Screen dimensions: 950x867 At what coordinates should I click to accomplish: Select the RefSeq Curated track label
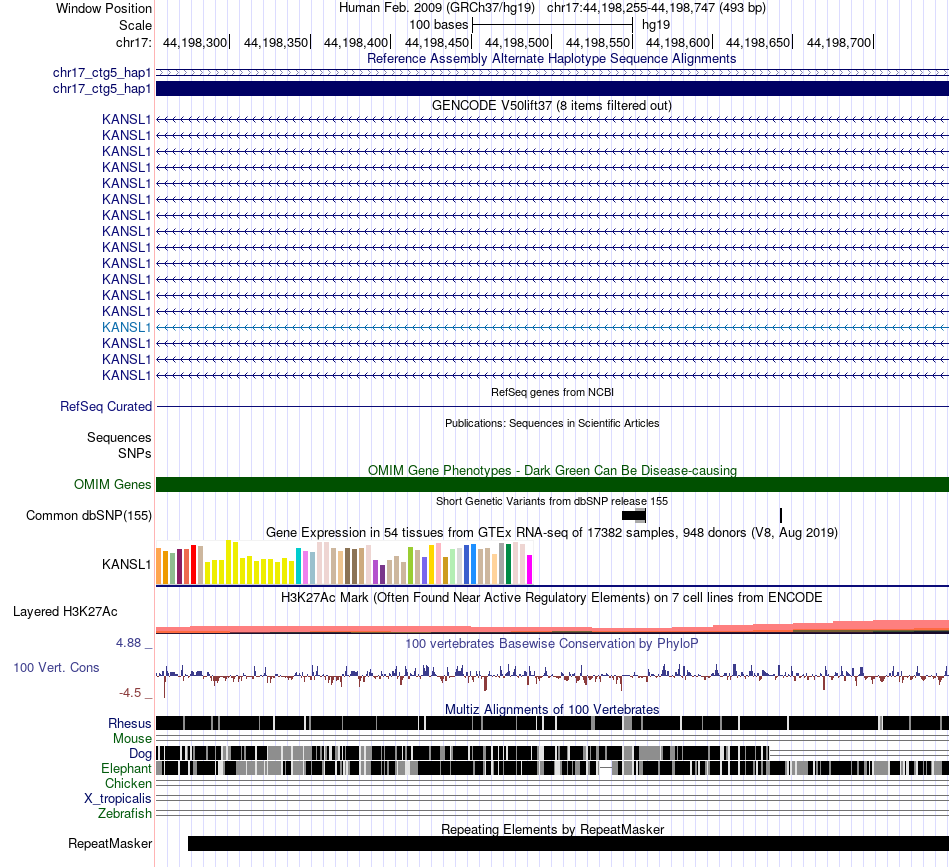(x=105, y=407)
